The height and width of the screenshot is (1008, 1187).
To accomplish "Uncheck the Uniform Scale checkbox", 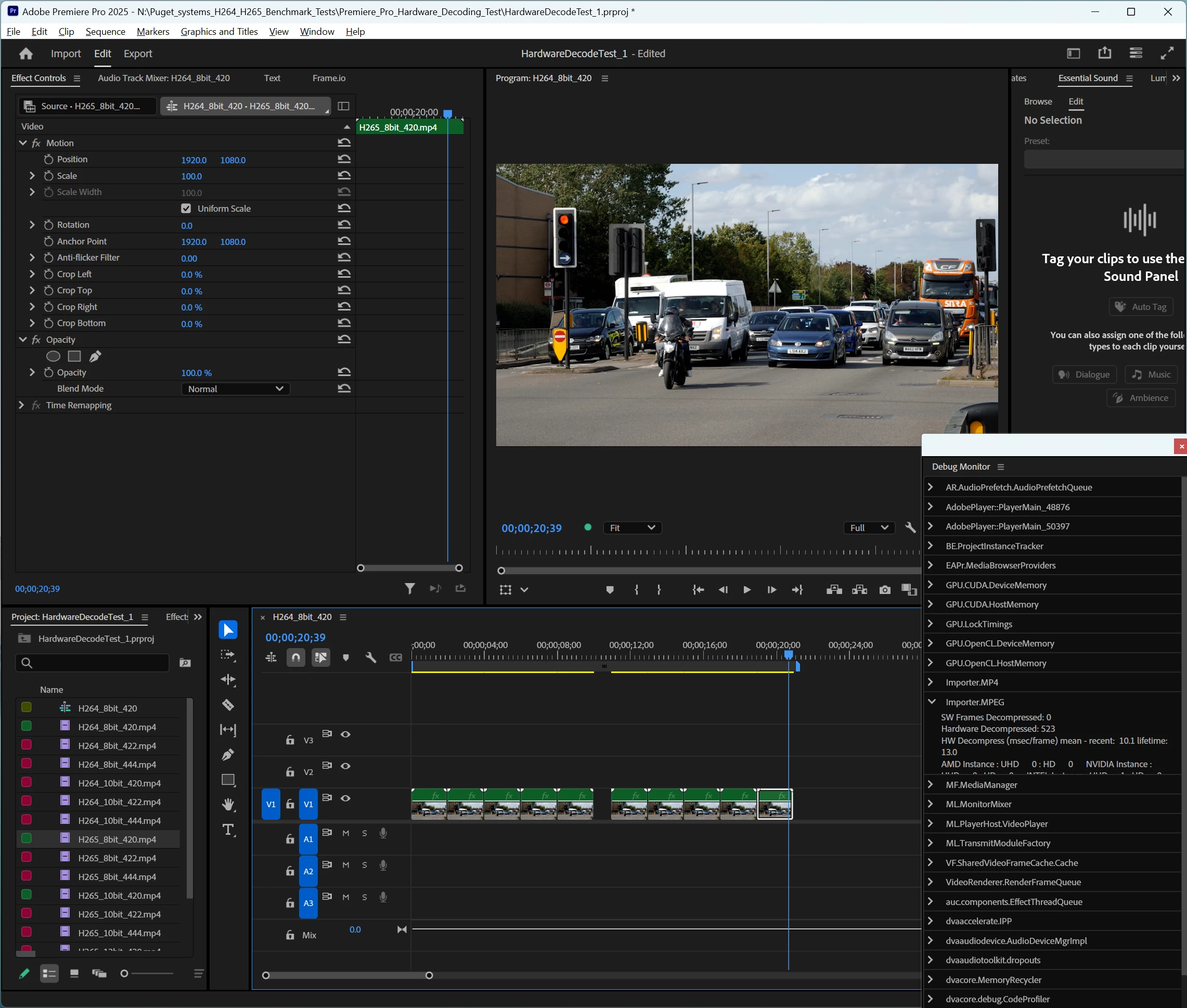I will pyautogui.click(x=186, y=209).
